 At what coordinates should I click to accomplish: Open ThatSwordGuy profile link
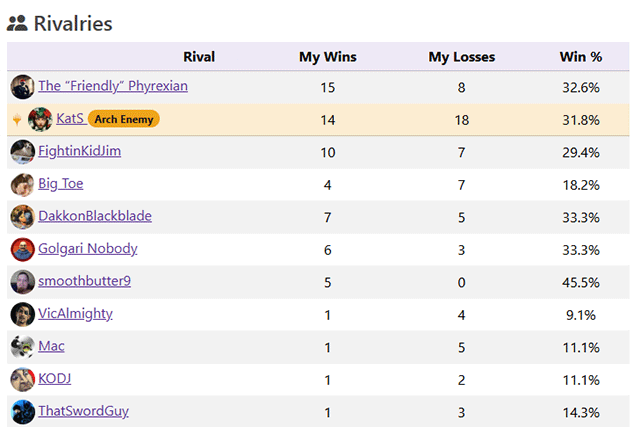(x=83, y=411)
